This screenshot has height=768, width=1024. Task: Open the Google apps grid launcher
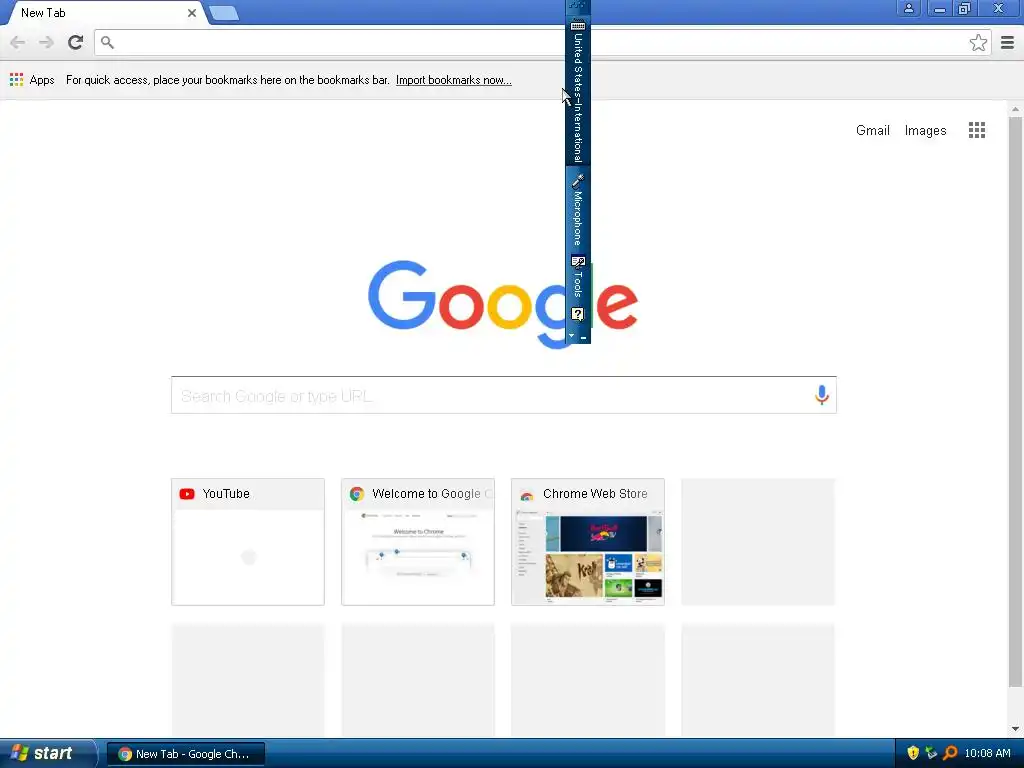click(x=976, y=130)
